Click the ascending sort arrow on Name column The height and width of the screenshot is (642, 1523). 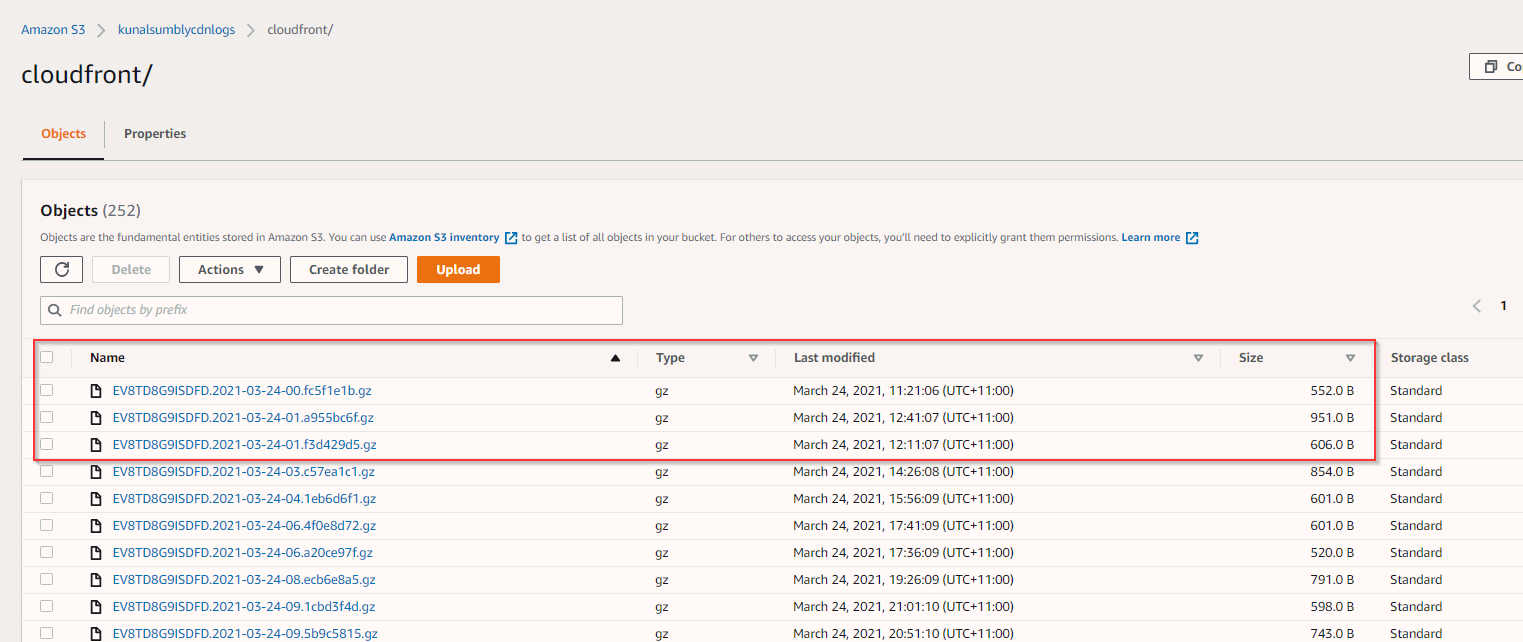[616, 357]
